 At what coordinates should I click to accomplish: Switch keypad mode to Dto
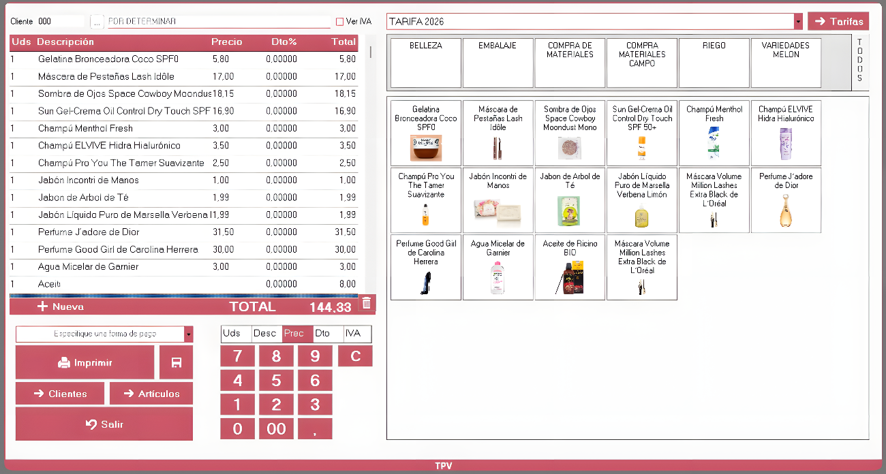click(x=328, y=333)
